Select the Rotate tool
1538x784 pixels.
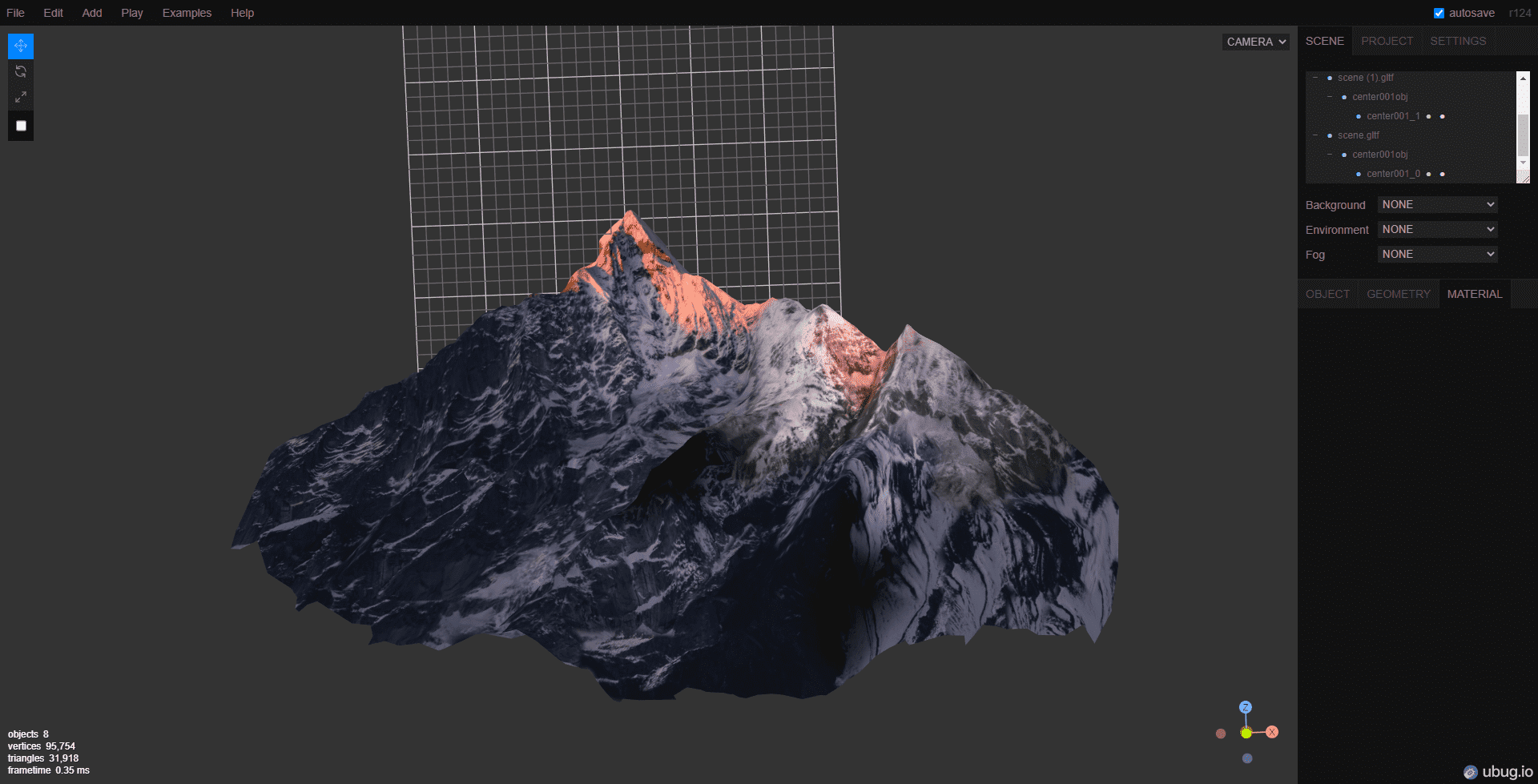click(x=21, y=71)
